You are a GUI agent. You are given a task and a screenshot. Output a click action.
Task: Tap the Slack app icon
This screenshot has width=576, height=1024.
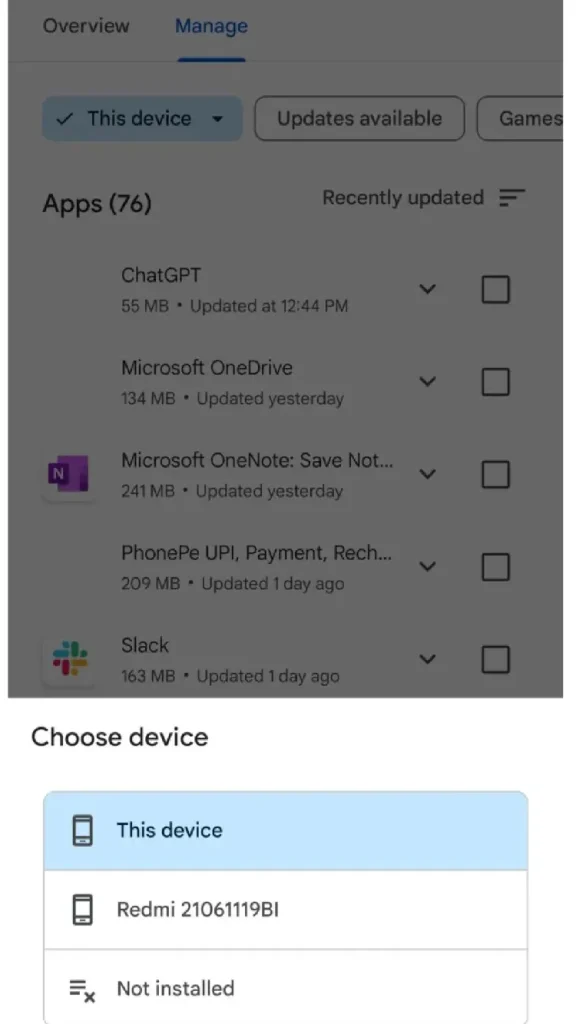tap(70, 658)
